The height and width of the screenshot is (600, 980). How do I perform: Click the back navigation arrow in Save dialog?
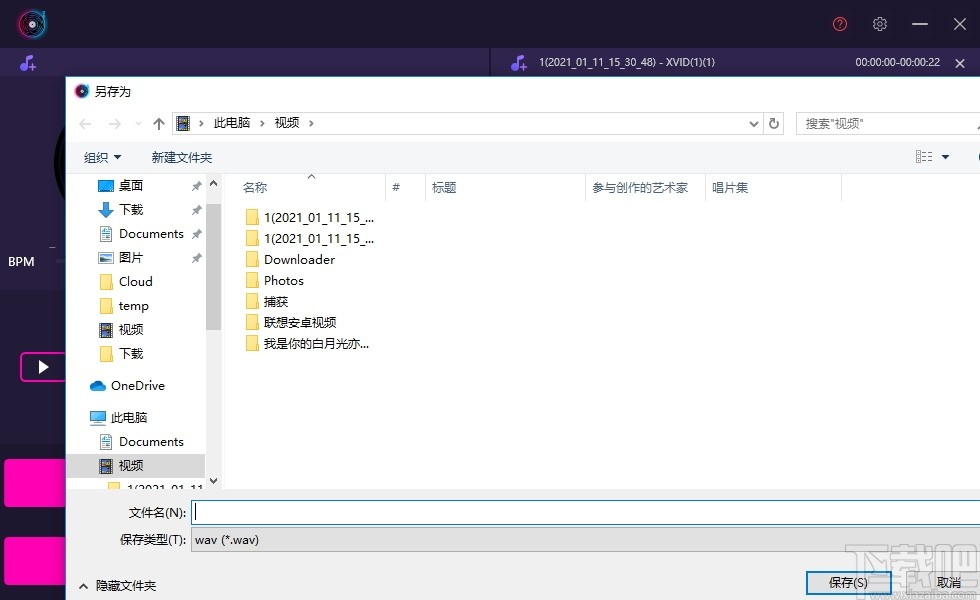(85, 122)
